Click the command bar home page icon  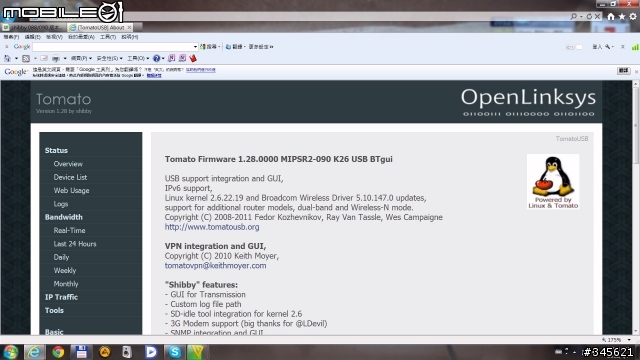coord(7,58)
